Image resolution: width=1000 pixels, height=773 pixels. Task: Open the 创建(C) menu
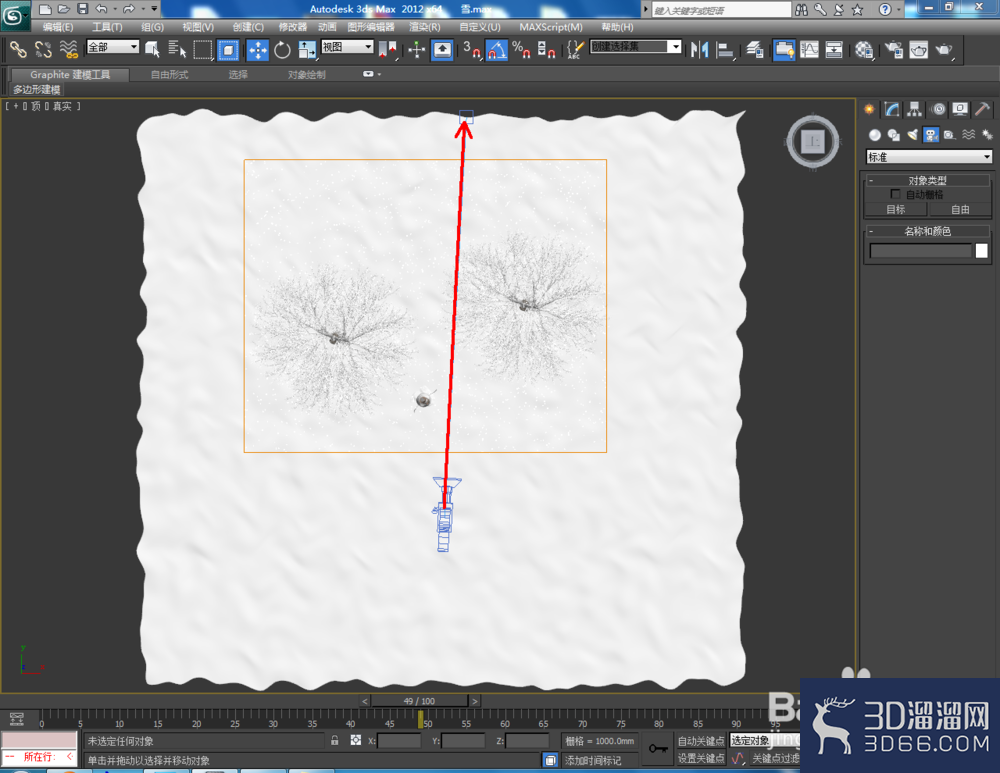pos(248,27)
